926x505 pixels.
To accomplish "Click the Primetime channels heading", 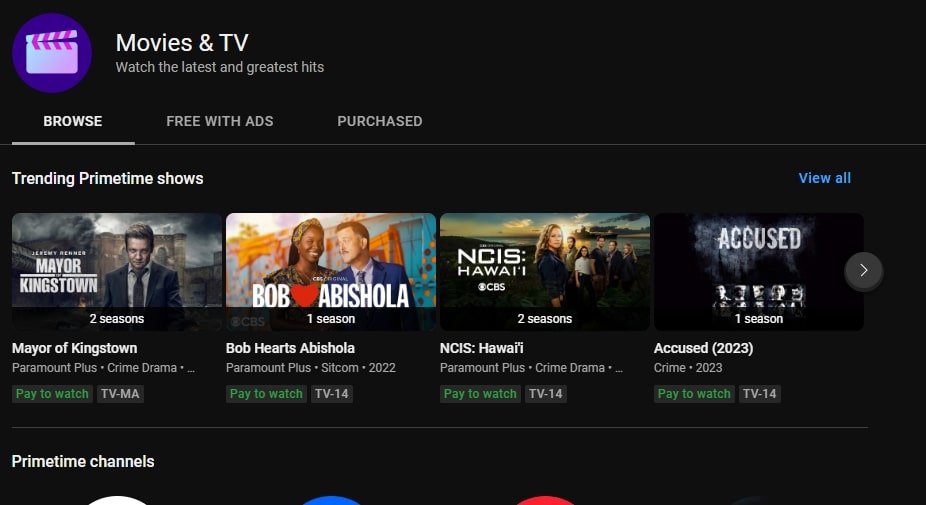I will 83,461.
